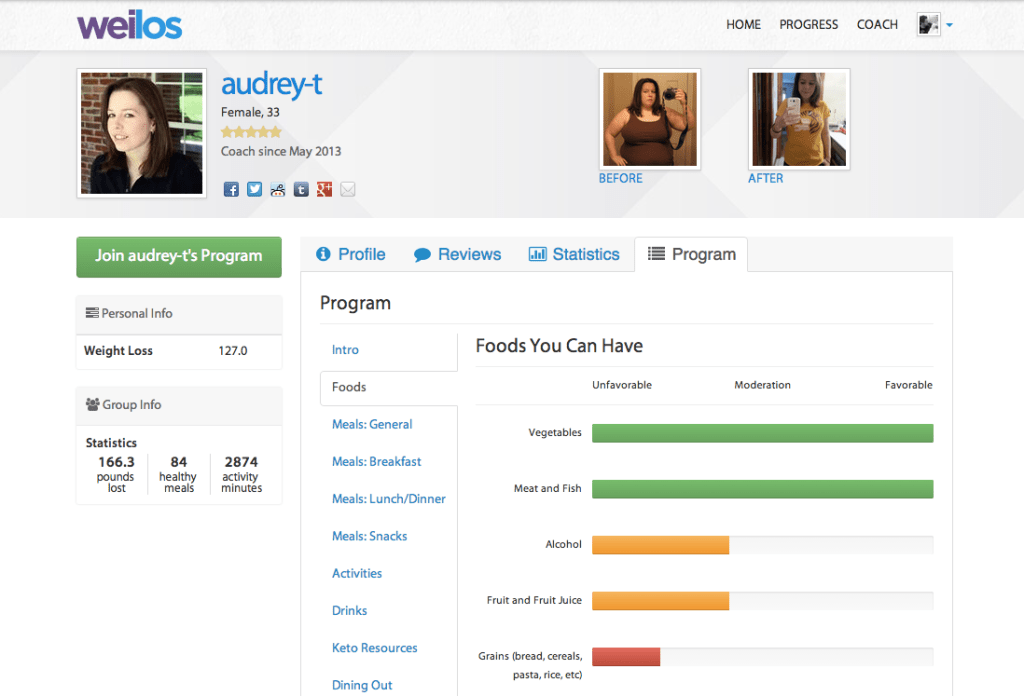Open Meals: Snacks section
1024x696 pixels.
pyautogui.click(x=370, y=536)
